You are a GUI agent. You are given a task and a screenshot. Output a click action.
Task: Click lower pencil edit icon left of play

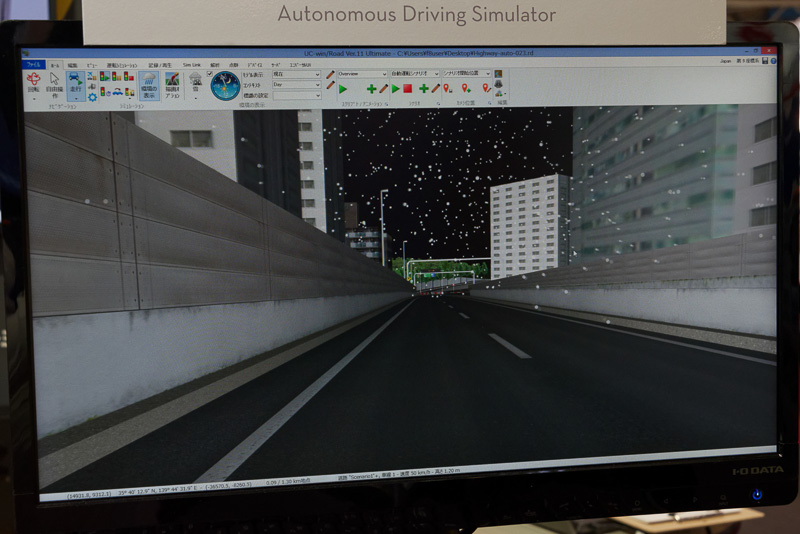331,86
